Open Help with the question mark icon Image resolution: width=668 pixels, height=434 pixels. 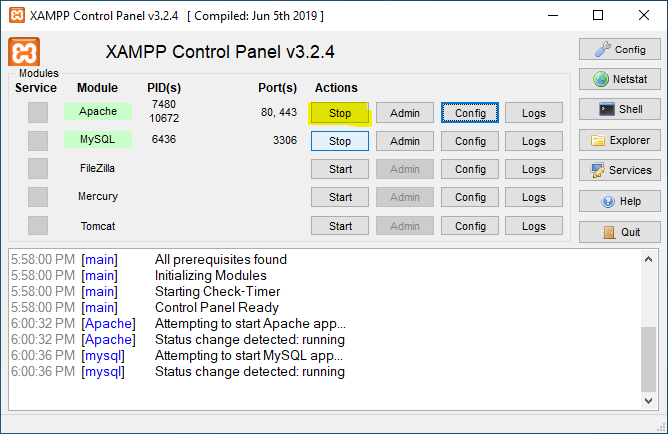pos(619,201)
